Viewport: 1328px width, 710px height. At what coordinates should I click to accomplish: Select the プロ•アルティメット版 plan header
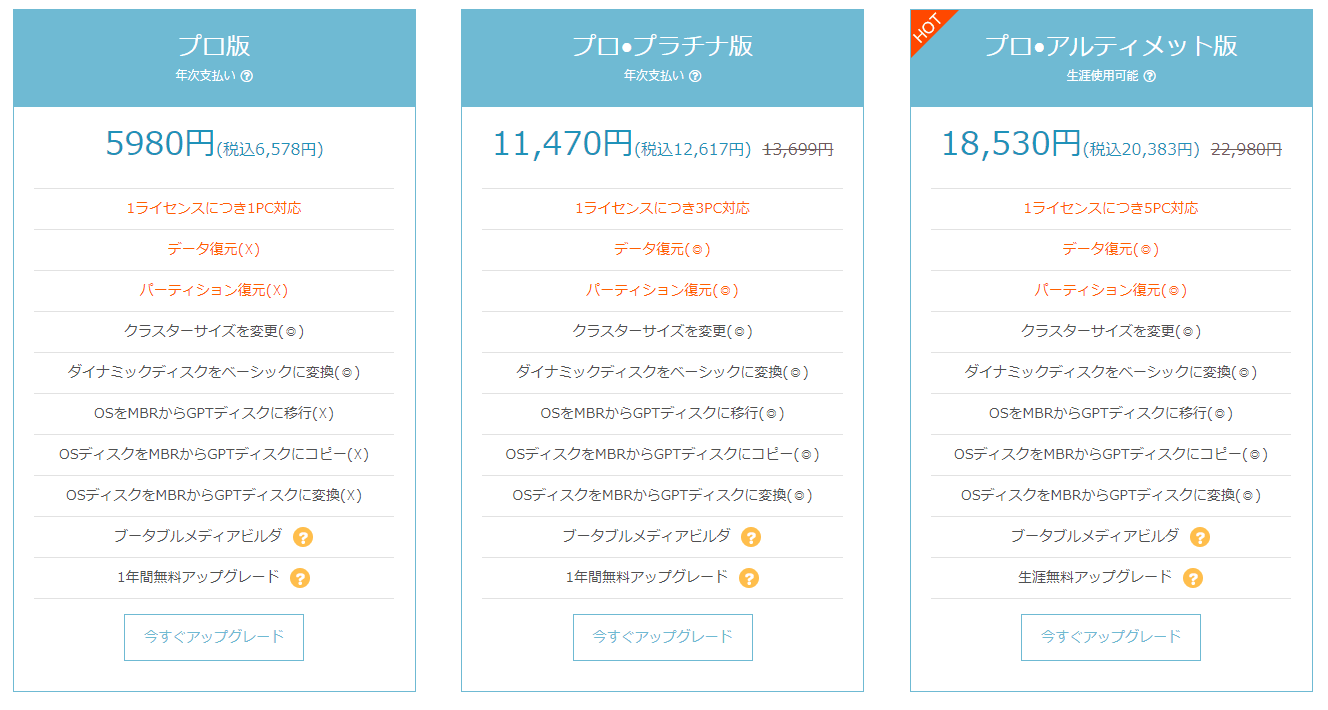[1110, 46]
